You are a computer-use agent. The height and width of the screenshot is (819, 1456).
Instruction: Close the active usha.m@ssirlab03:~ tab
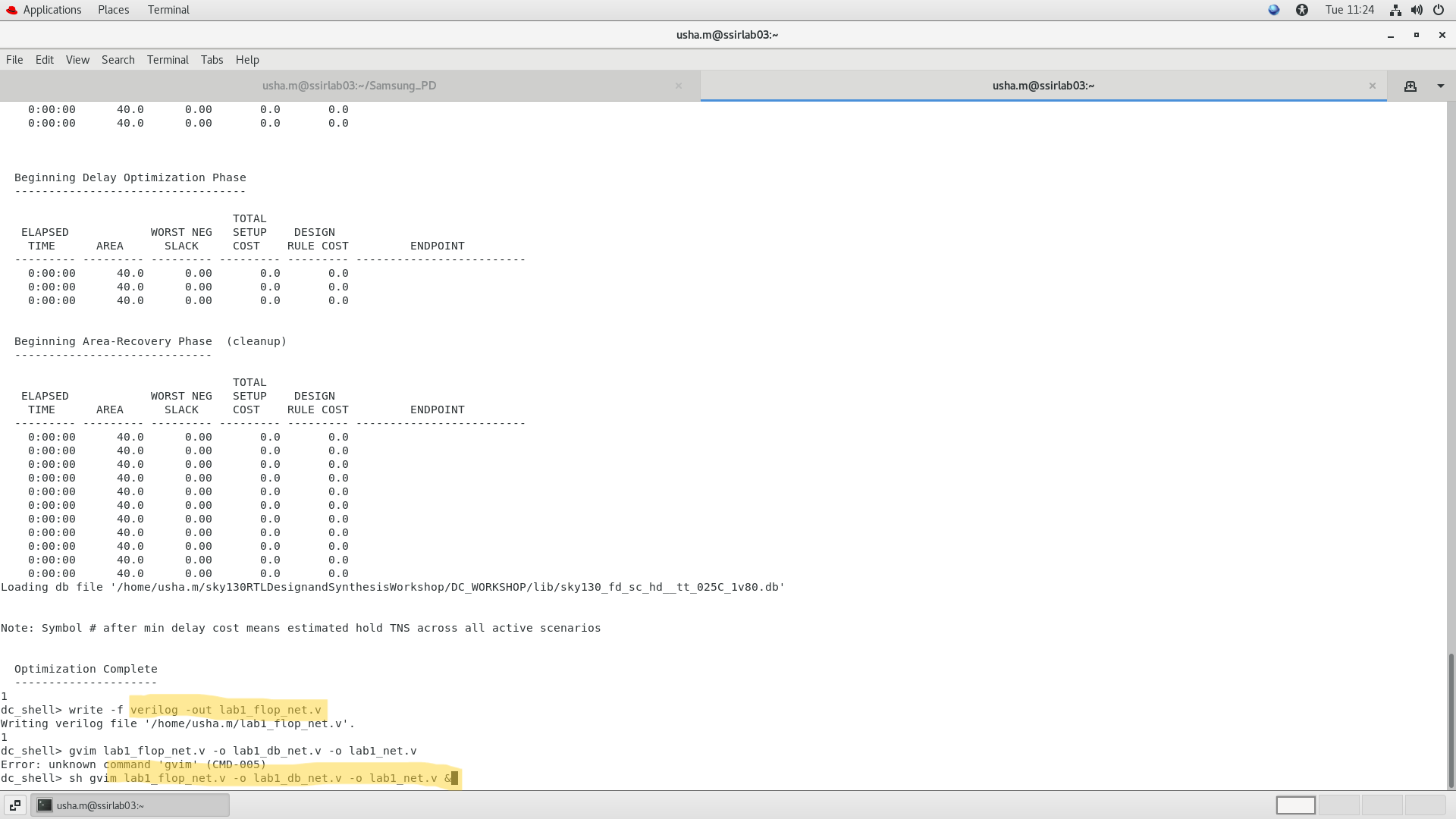click(1372, 86)
